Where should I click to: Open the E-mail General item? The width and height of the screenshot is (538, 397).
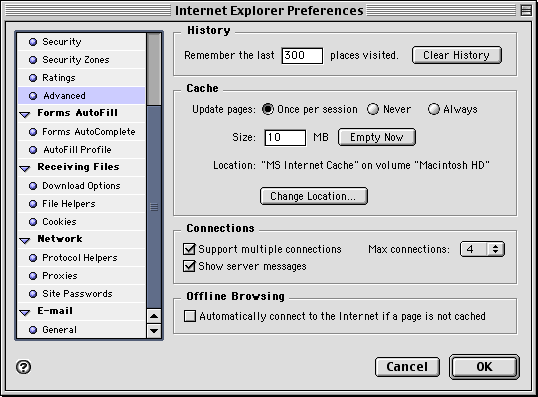point(82,330)
